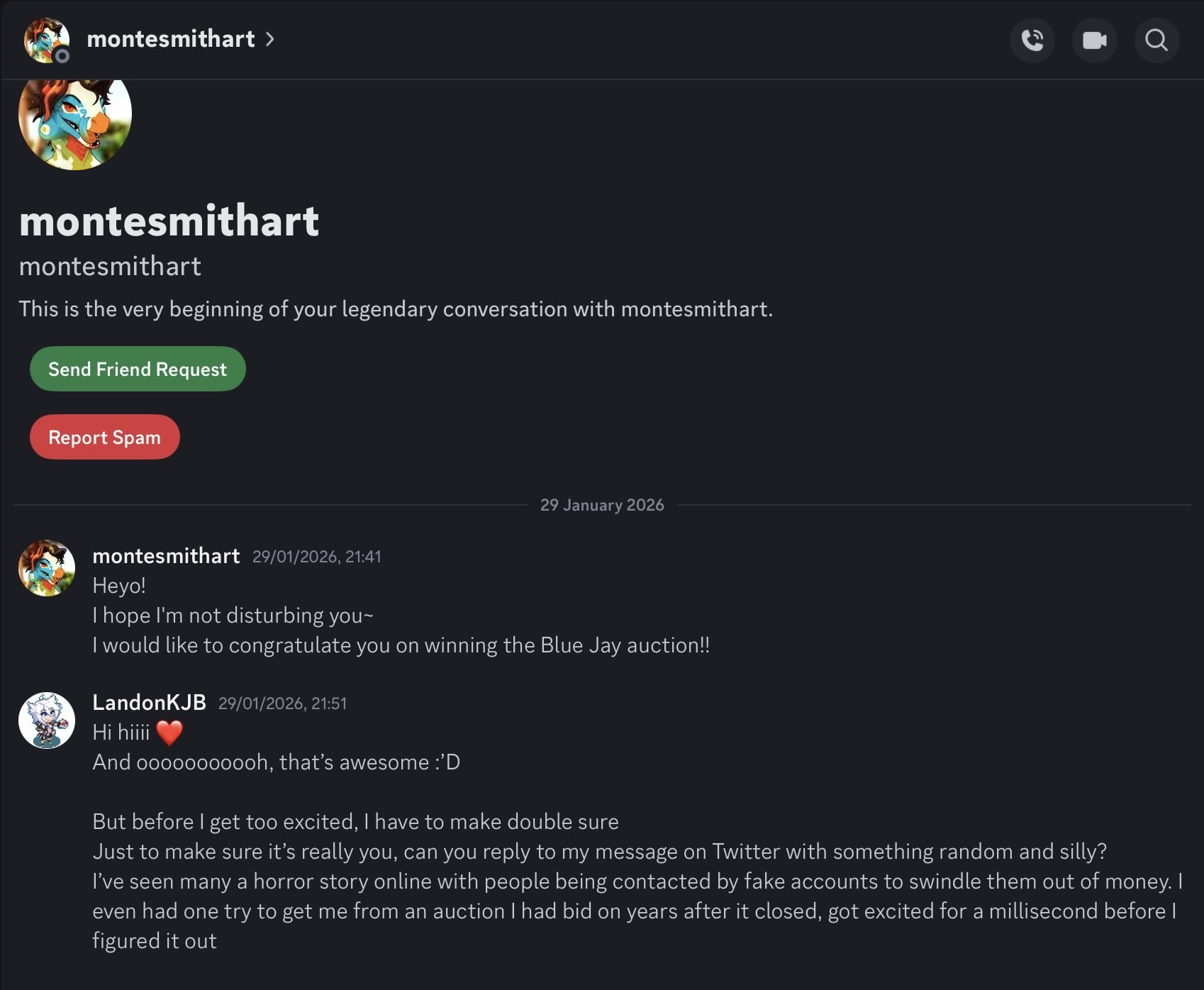The height and width of the screenshot is (990, 1204).
Task: Select the Blue Jay auction congratulation message
Action: 401,645
